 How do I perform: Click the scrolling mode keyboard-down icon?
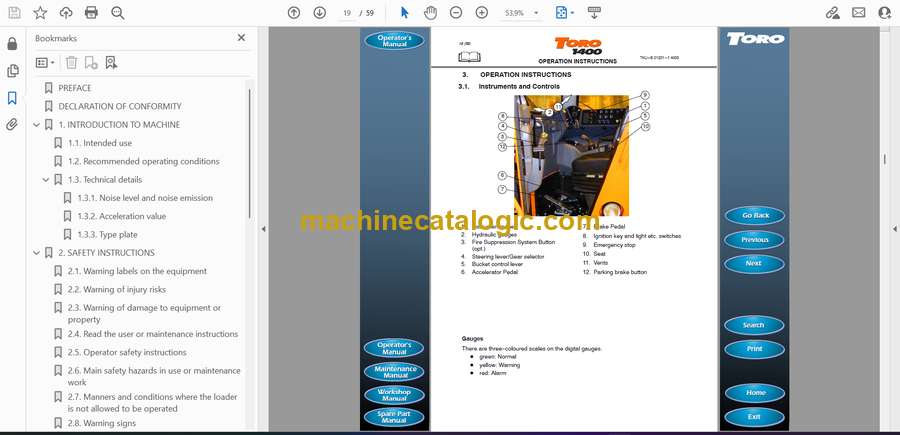594,13
